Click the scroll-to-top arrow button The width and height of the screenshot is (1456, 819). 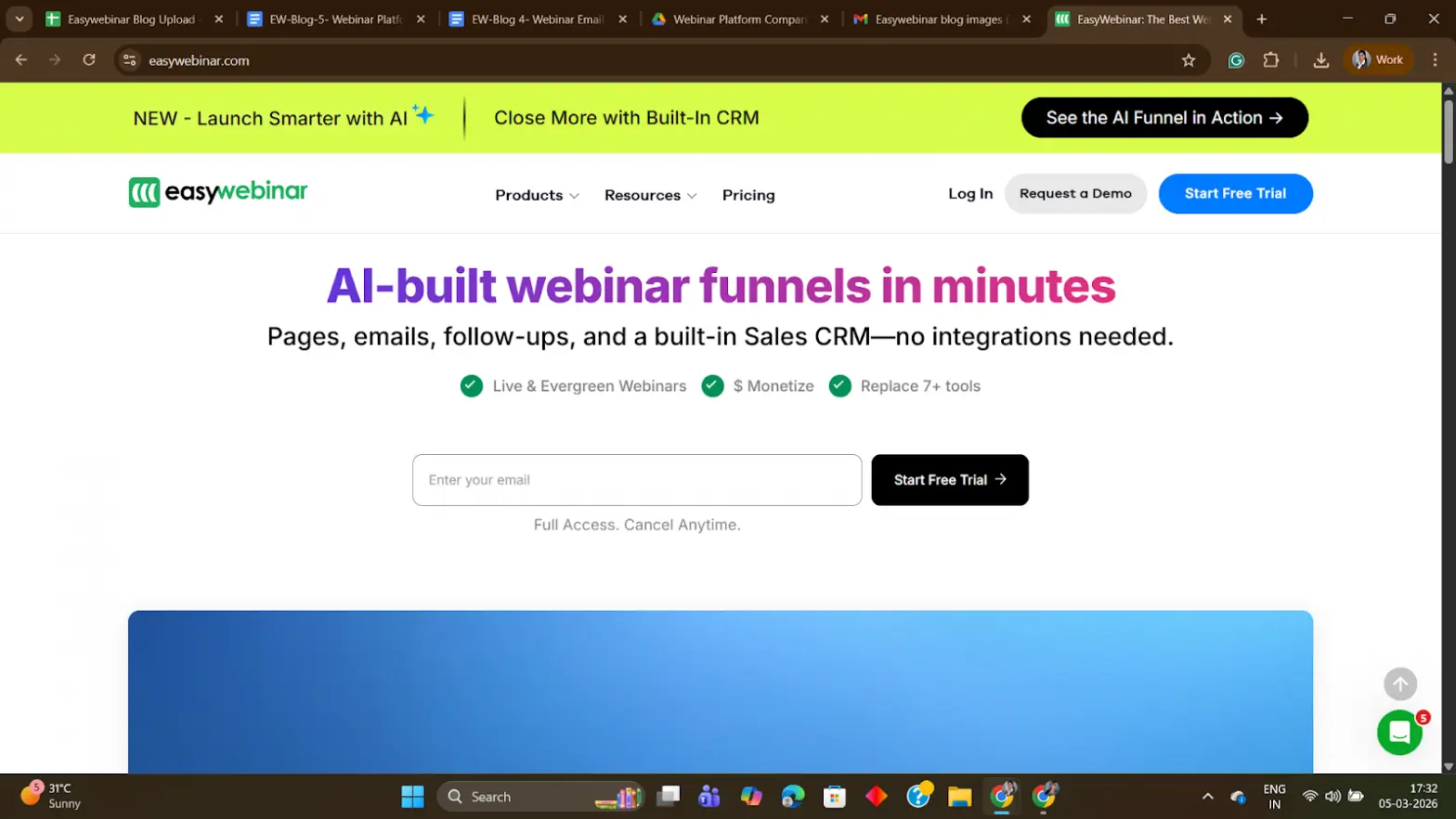(1400, 684)
